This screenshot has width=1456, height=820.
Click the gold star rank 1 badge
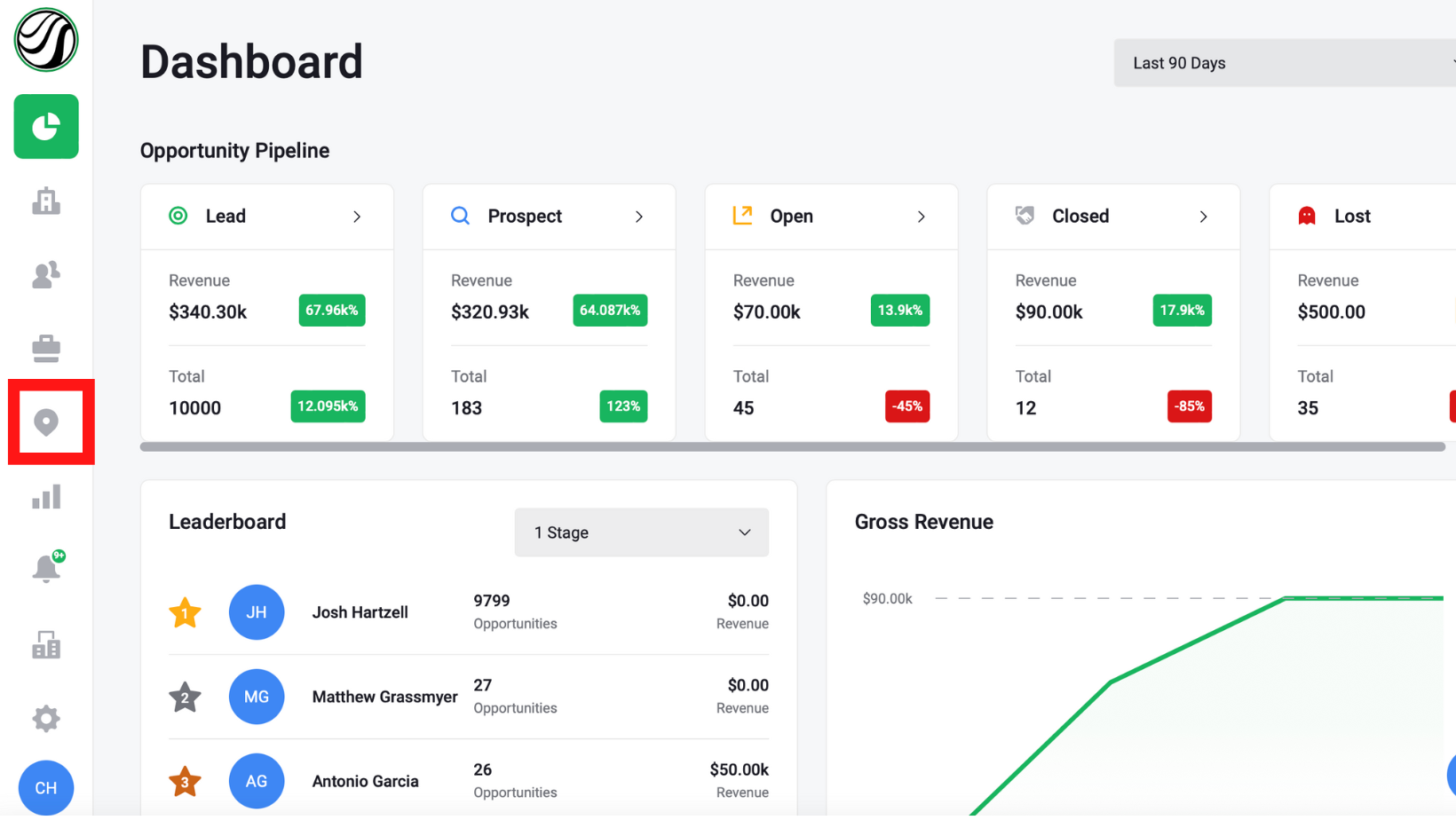click(185, 612)
